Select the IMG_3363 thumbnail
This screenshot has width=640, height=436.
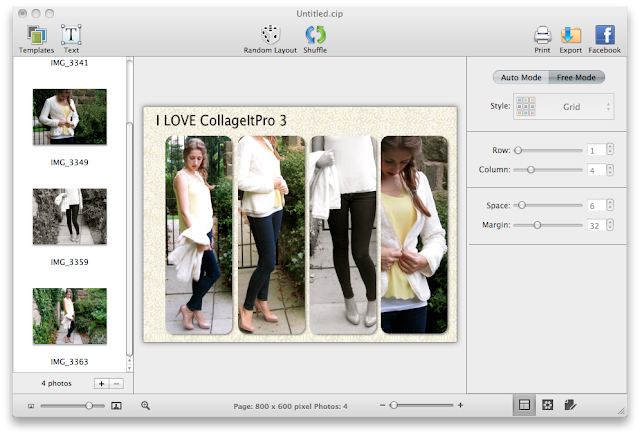70,316
